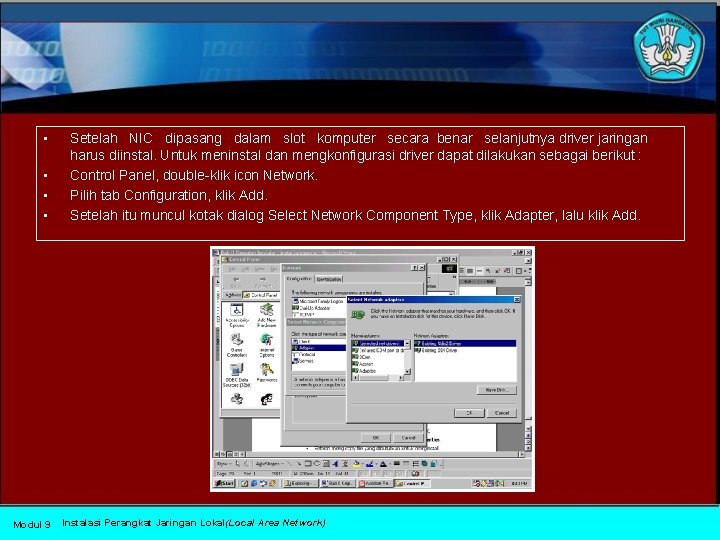Insert WordArt from drawing toolbar

(x=335, y=464)
